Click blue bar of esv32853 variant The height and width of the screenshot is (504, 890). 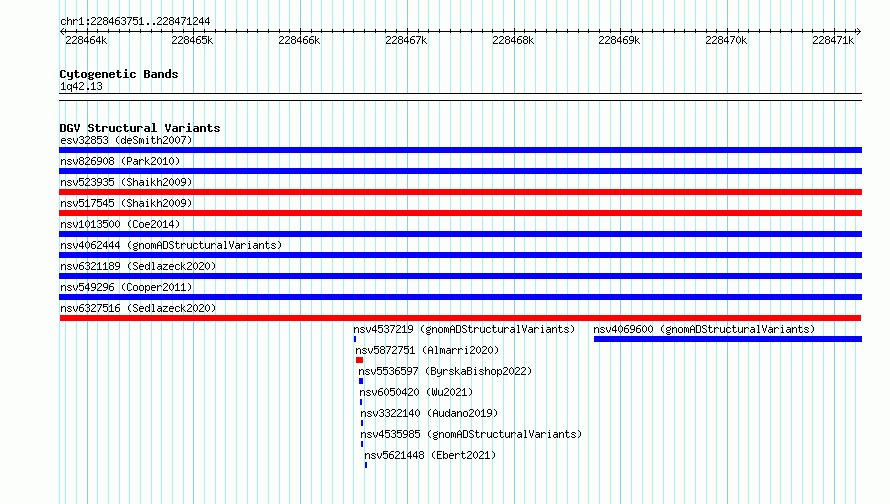point(460,150)
